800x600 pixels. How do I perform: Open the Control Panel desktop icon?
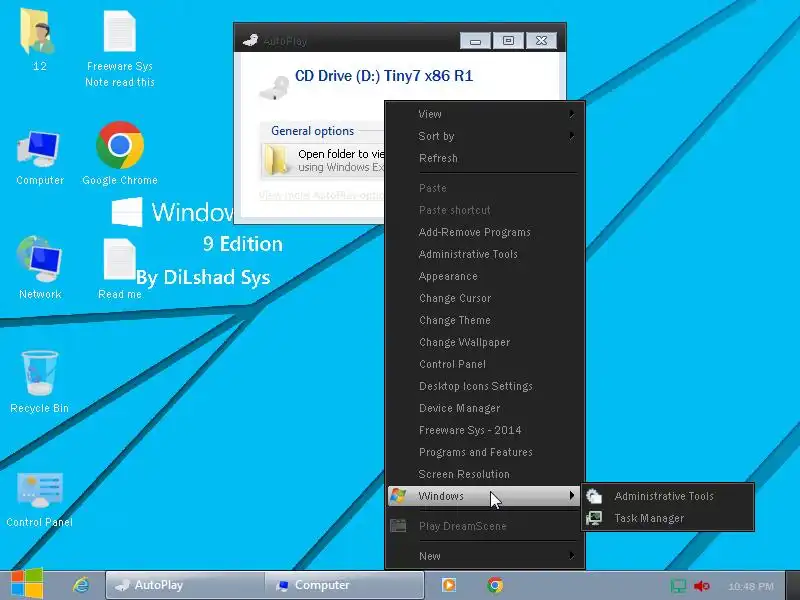(x=39, y=499)
